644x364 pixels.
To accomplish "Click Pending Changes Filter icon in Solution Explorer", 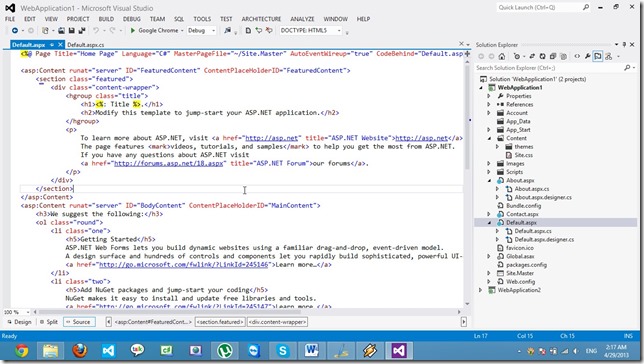I will 517,56.
